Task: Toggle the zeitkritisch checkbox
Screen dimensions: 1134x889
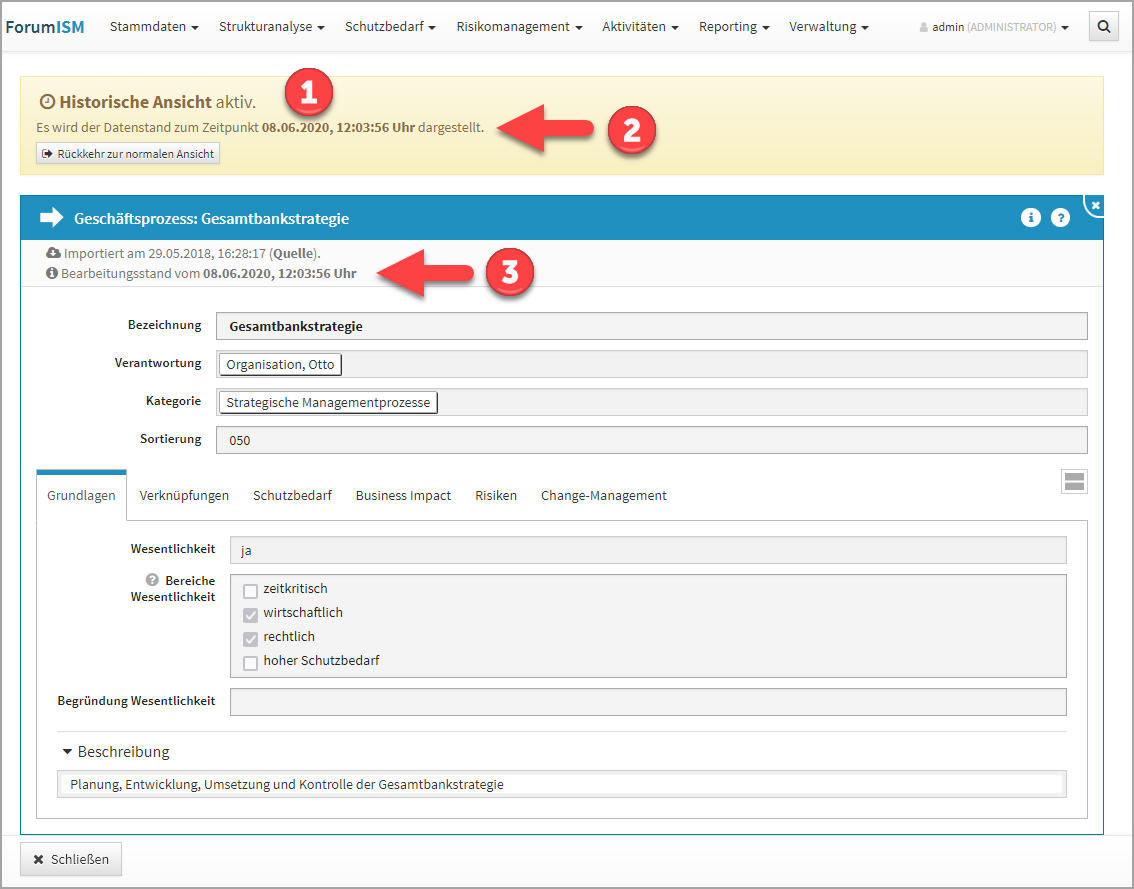Action: 250,590
